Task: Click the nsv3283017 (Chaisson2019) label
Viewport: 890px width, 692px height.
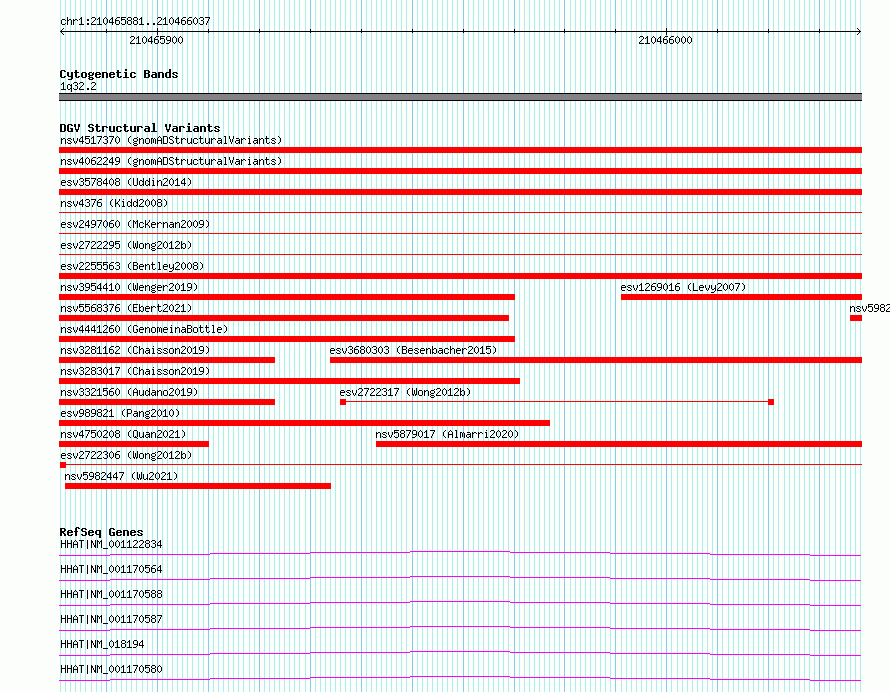Action: (x=135, y=371)
